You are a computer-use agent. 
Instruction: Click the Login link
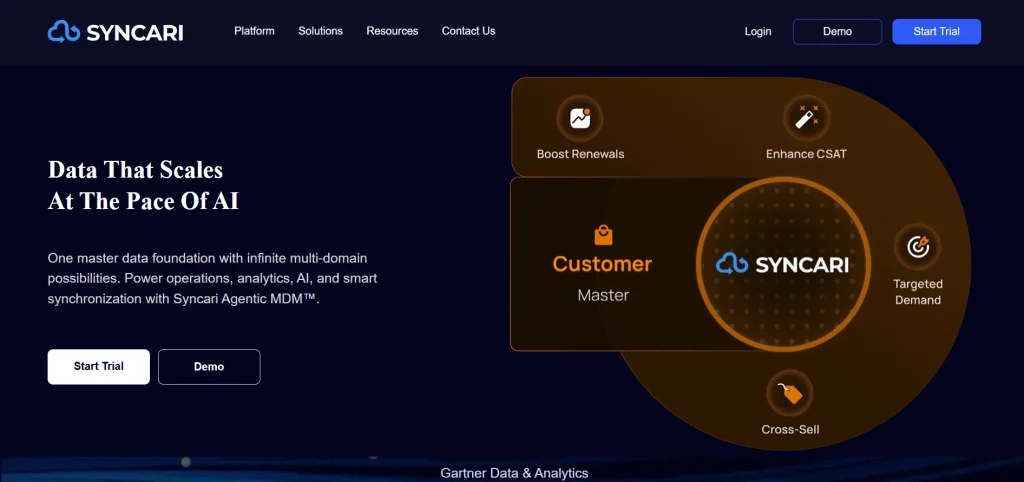pyautogui.click(x=758, y=32)
